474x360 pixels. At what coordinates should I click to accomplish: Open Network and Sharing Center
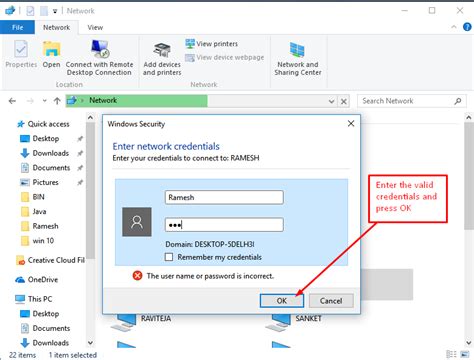(x=298, y=59)
